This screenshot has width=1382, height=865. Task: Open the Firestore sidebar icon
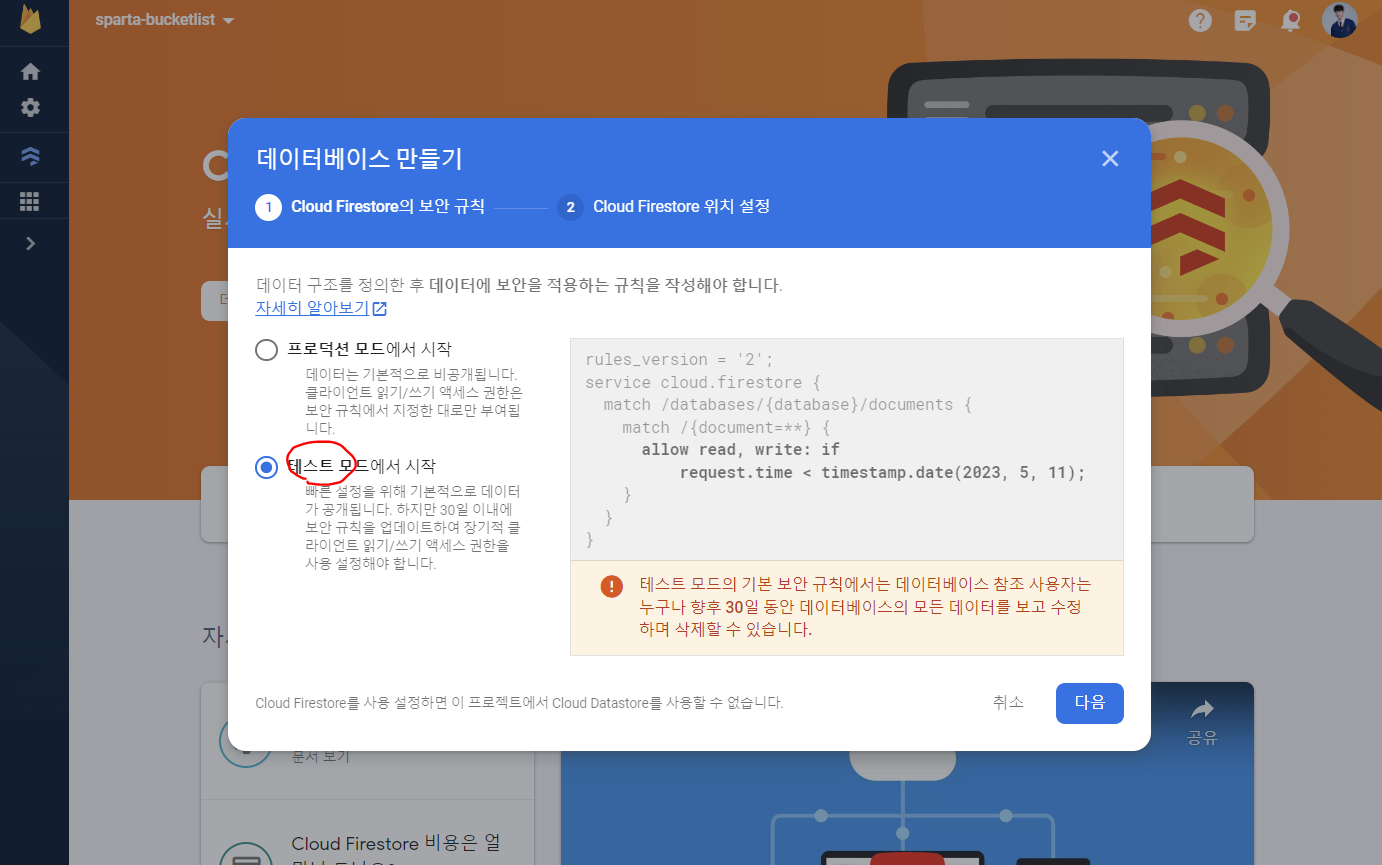tap(30, 157)
